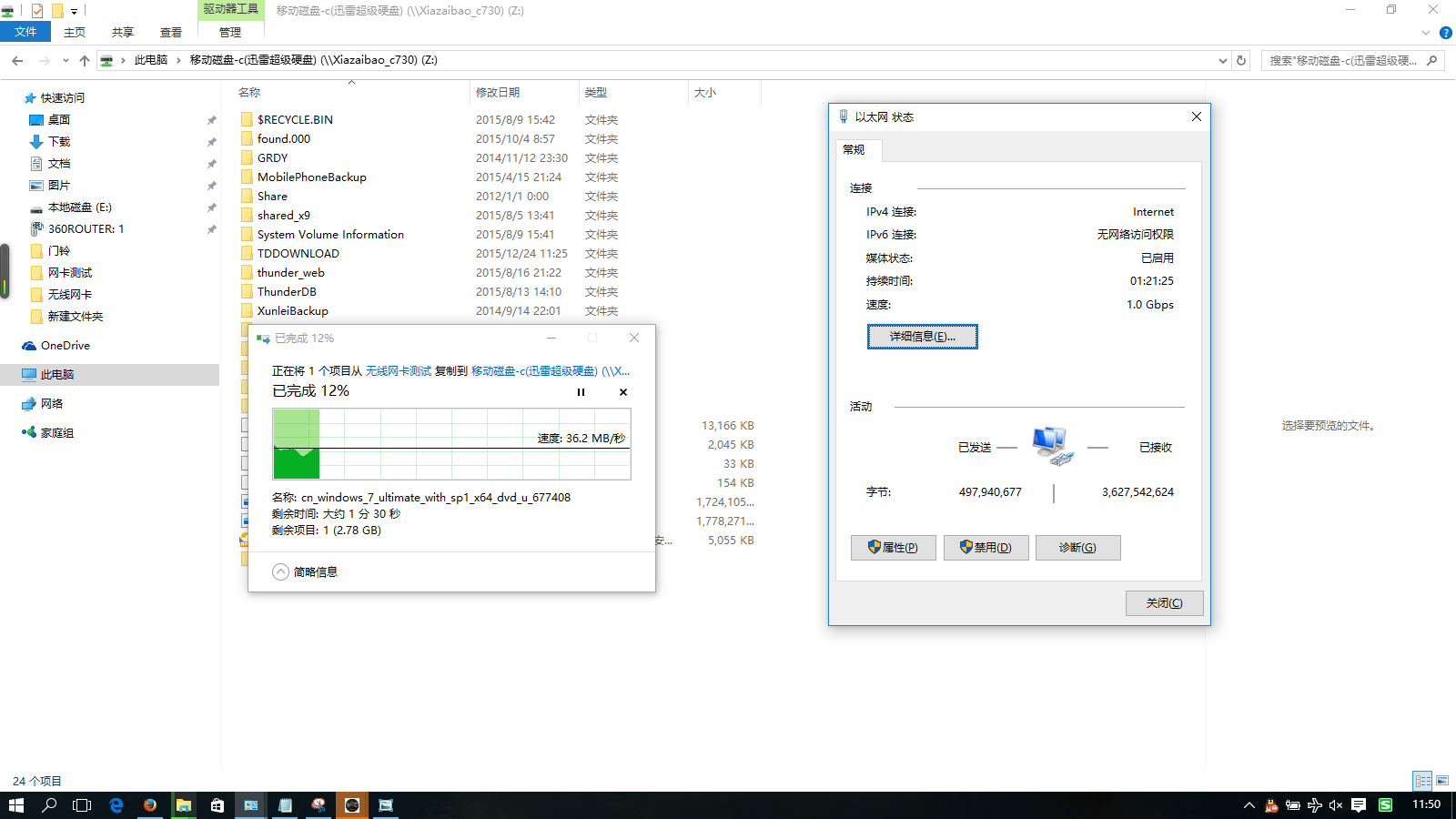Refresh the current folder view
1456x819 pixels.
[1241, 60]
